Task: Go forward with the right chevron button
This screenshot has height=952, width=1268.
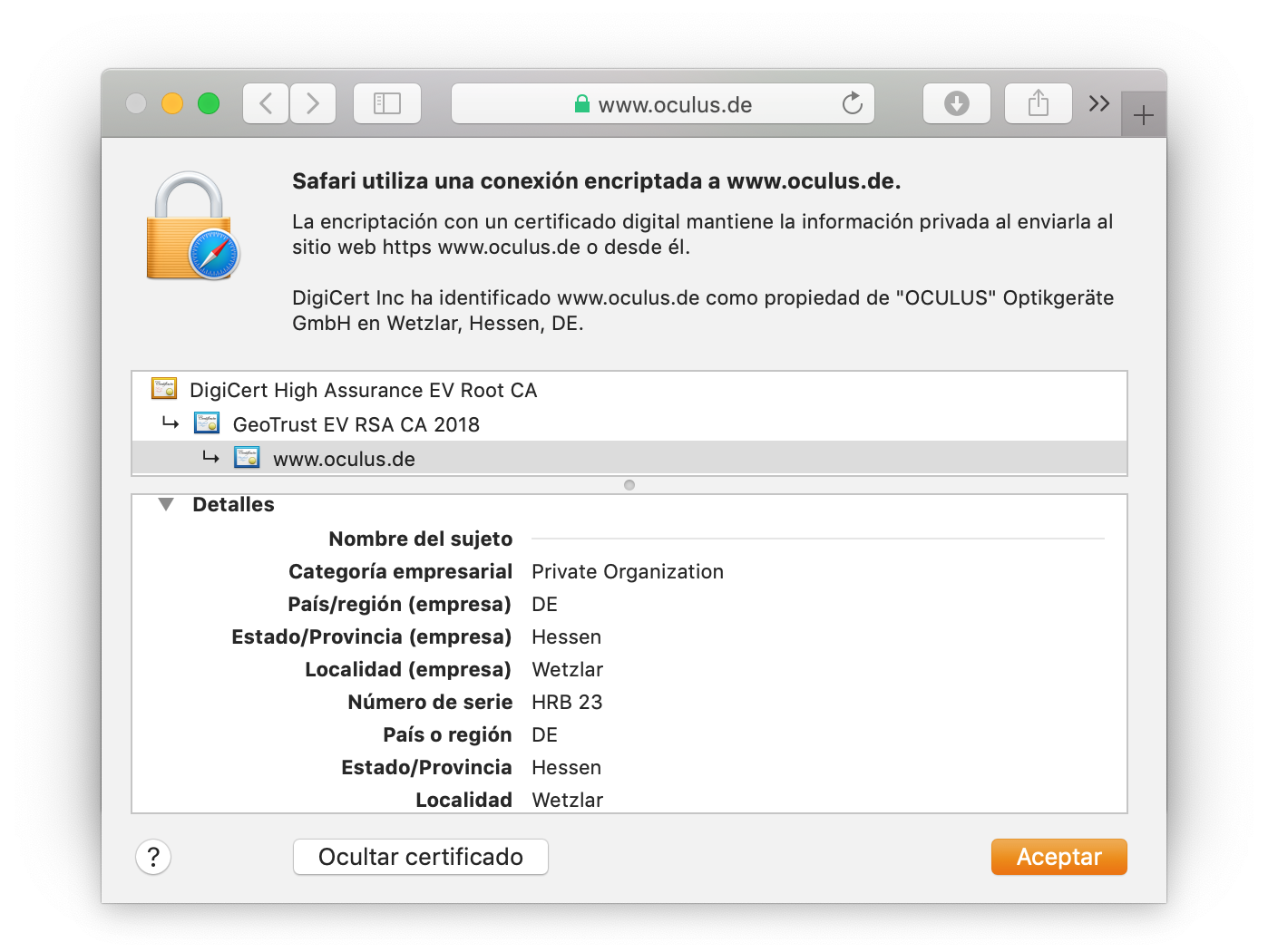Action: coord(313,103)
